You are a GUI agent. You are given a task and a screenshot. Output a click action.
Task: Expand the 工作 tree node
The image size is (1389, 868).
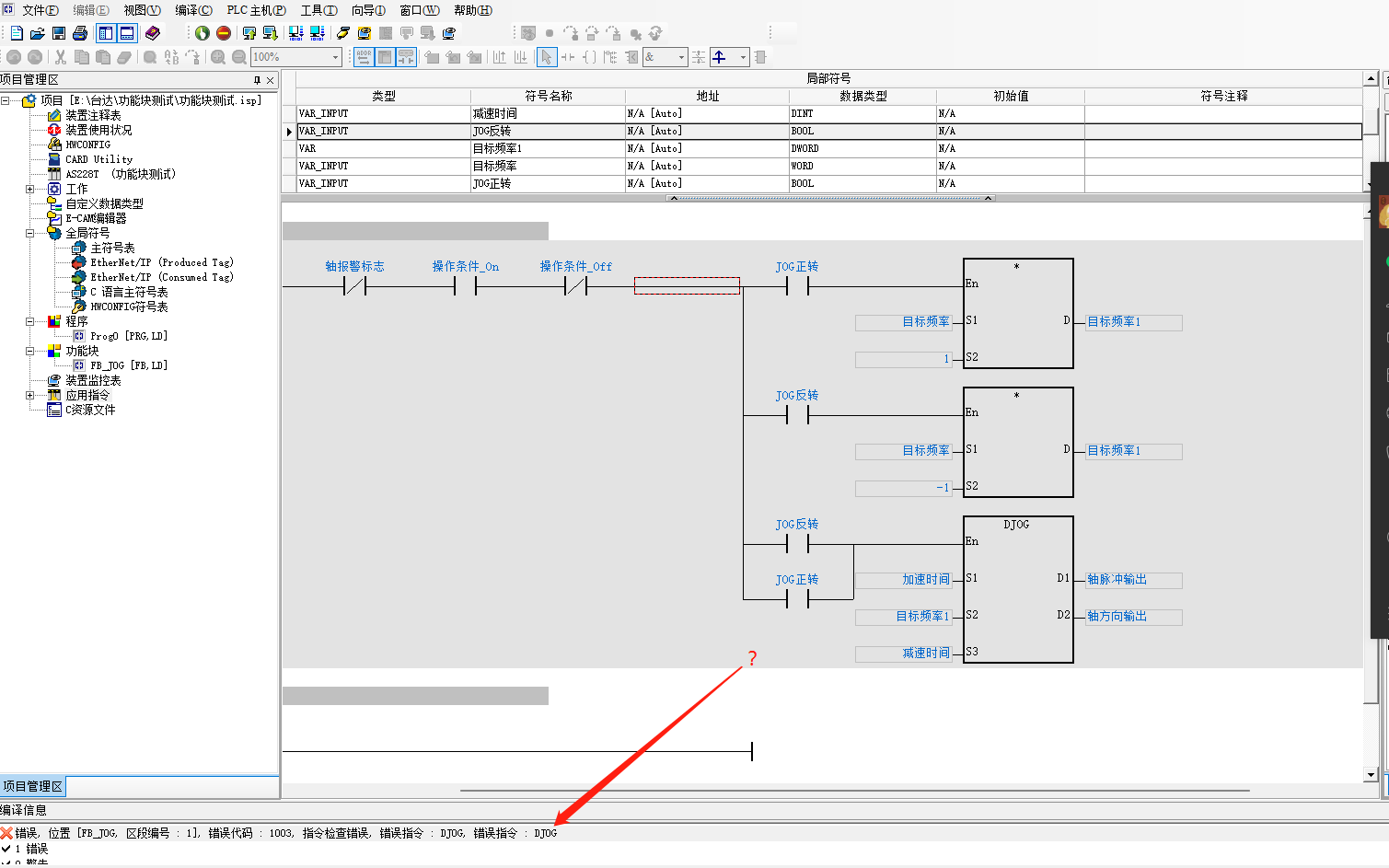coord(29,189)
